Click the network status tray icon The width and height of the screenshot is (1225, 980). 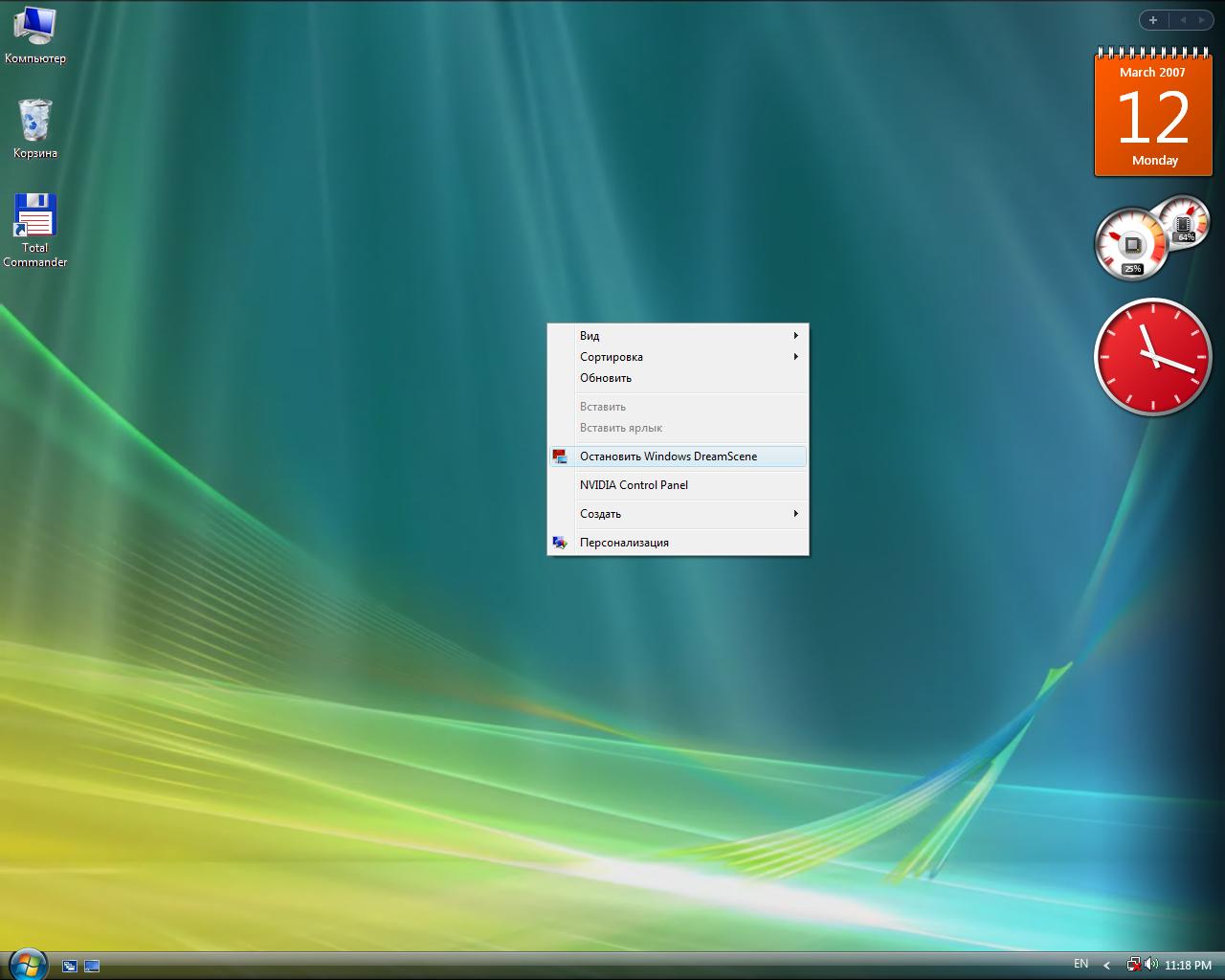click(x=1134, y=965)
